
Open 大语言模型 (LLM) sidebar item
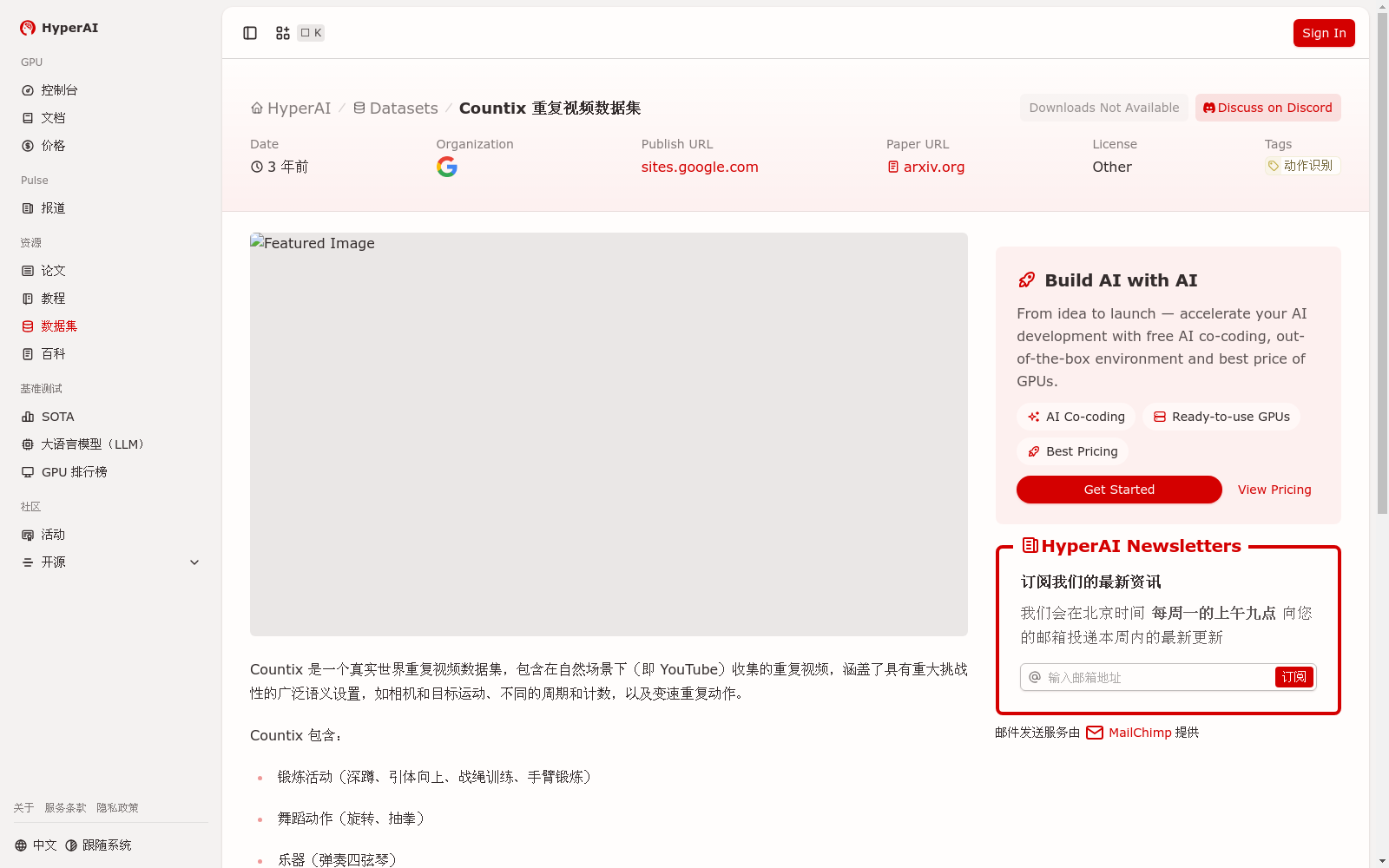point(111,444)
